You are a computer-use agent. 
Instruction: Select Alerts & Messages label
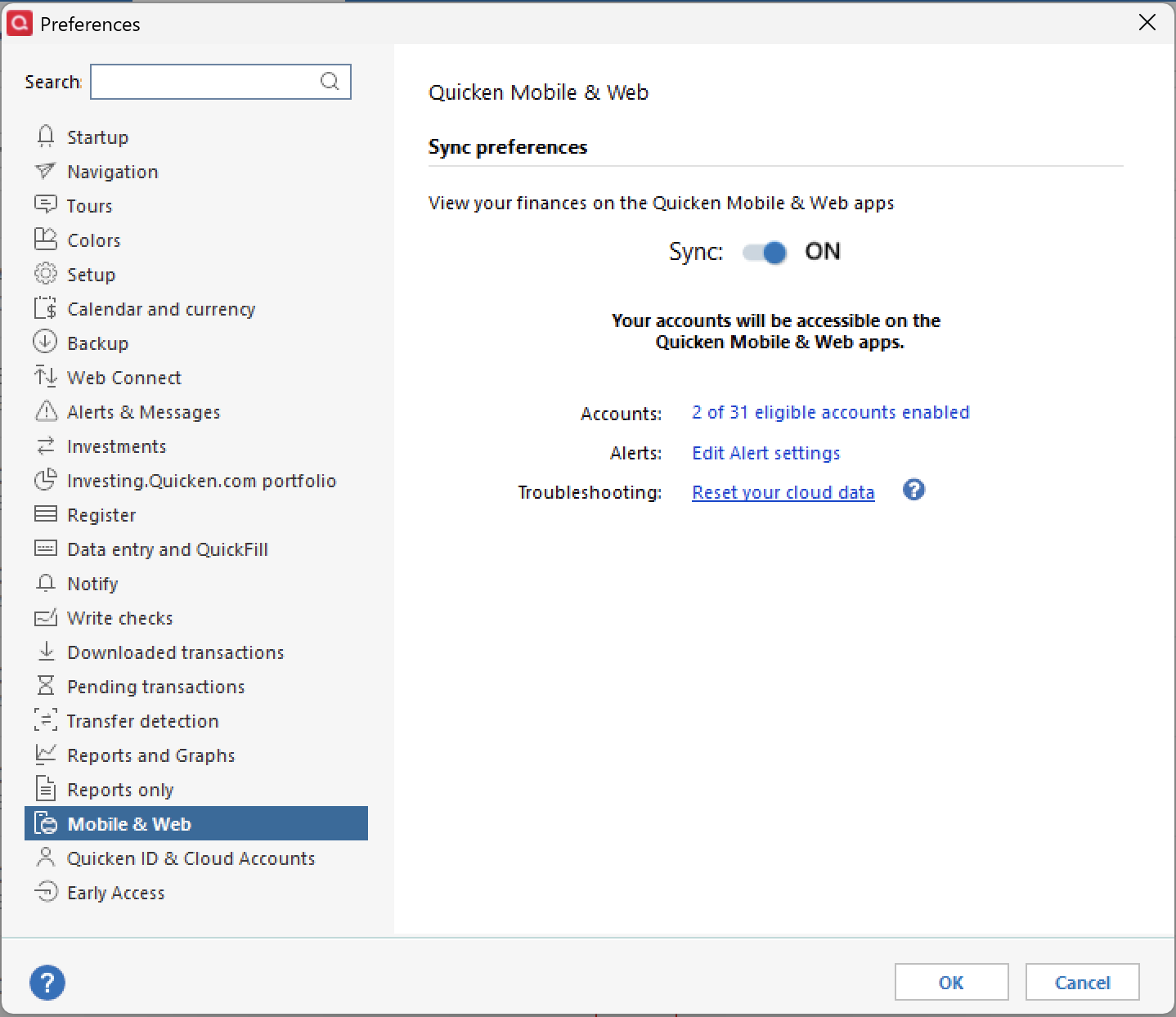(x=144, y=412)
